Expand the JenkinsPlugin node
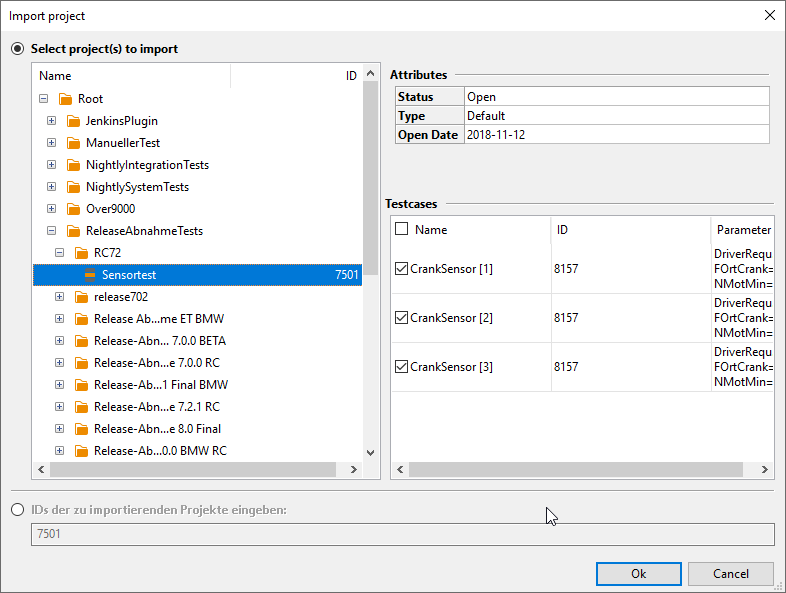This screenshot has height=593, width=786. [x=52, y=121]
